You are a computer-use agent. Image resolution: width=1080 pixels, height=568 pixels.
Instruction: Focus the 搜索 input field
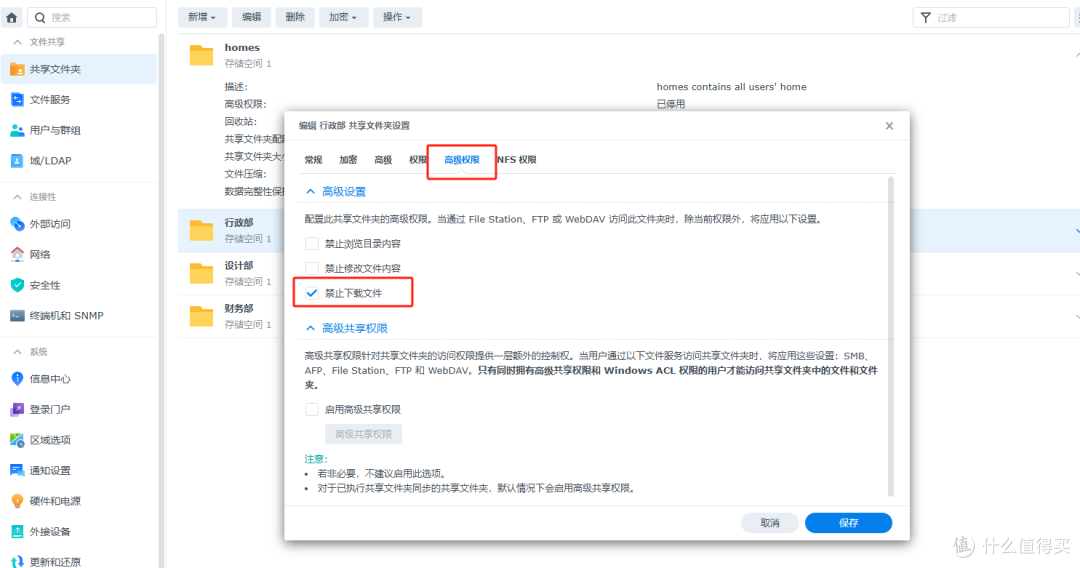[x=92, y=17]
